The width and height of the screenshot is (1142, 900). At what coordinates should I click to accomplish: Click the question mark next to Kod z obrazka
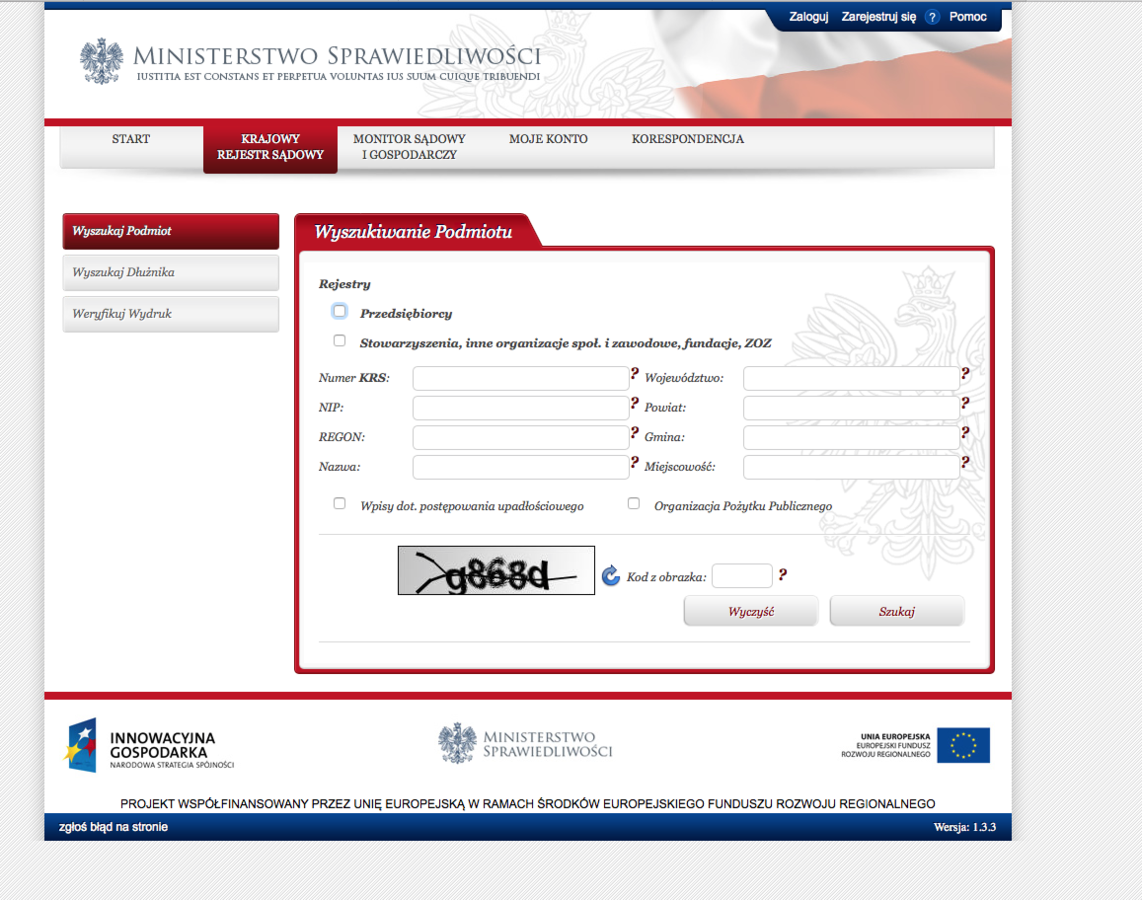point(782,575)
